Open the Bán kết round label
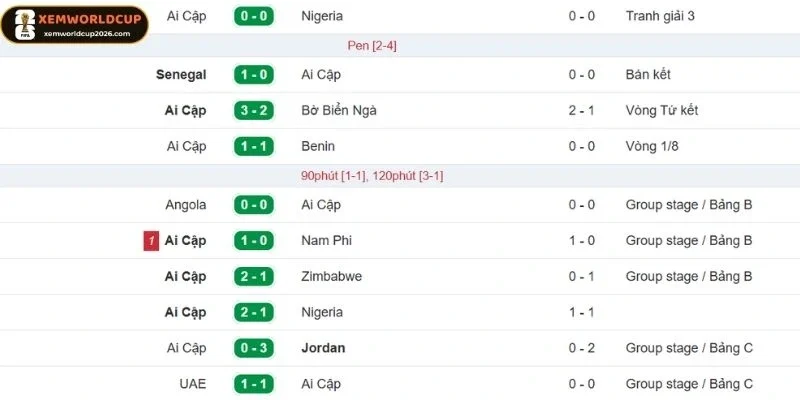This screenshot has width=800, height=400. [x=648, y=75]
